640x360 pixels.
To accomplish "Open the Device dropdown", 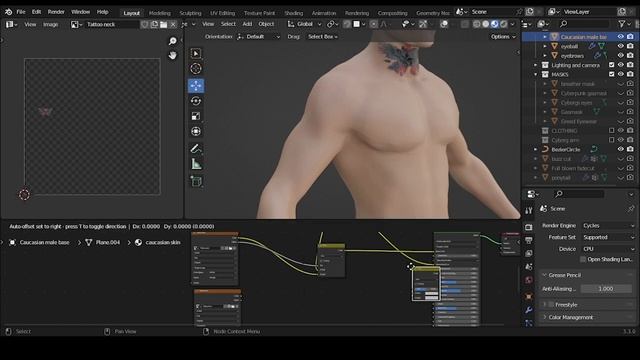I will (x=608, y=249).
